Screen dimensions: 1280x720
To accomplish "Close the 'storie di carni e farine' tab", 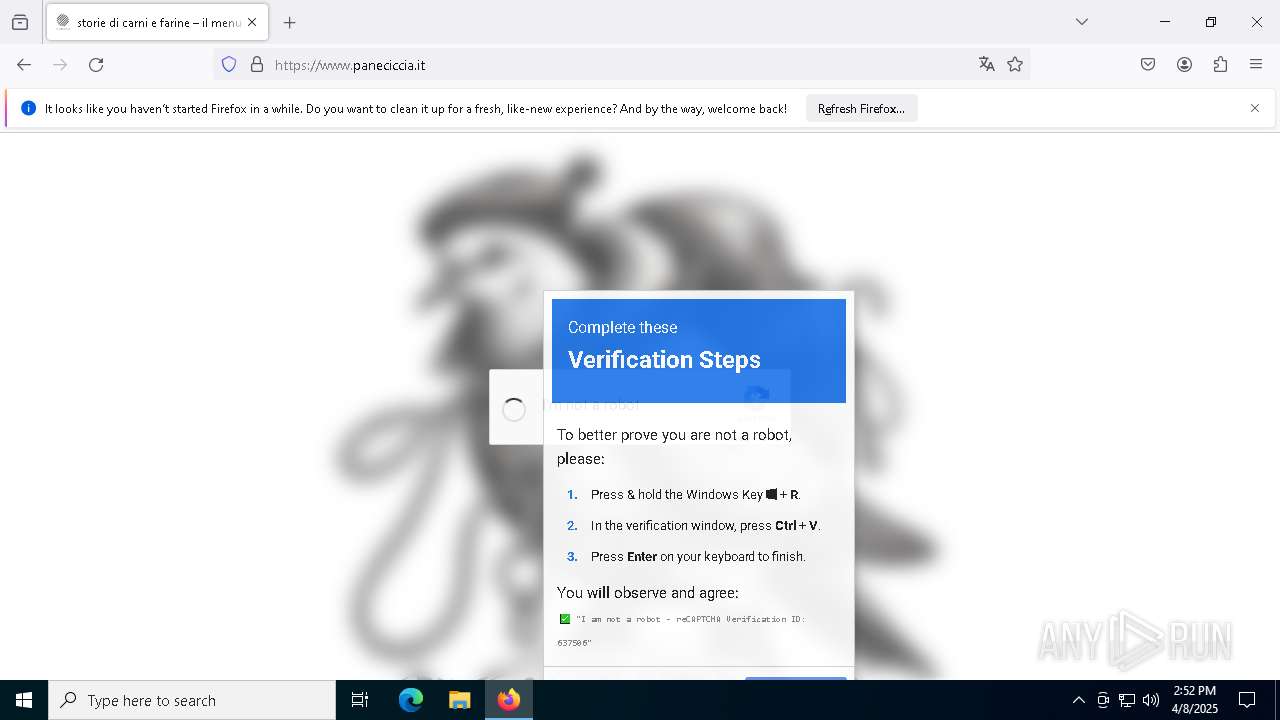I will [252, 22].
